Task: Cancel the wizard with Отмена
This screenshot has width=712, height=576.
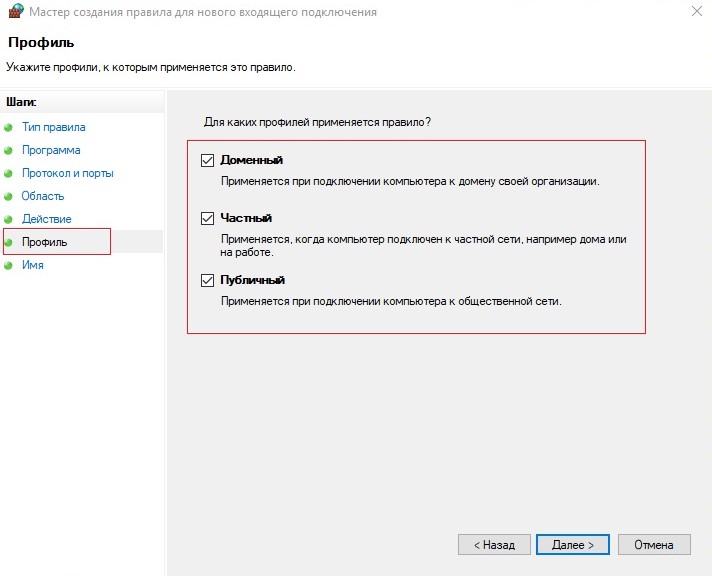Action: click(x=654, y=544)
